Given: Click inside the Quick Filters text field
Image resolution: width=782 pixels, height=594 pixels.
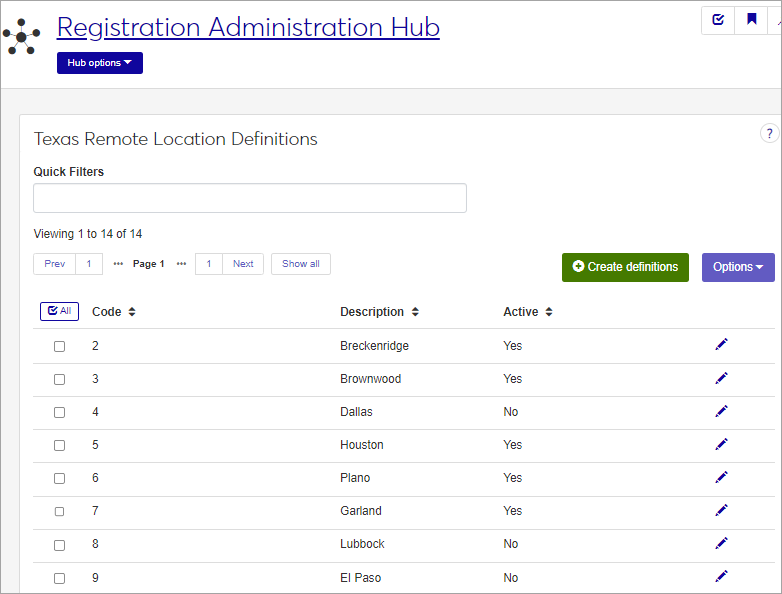Looking at the screenshot, I should point(250,198).
